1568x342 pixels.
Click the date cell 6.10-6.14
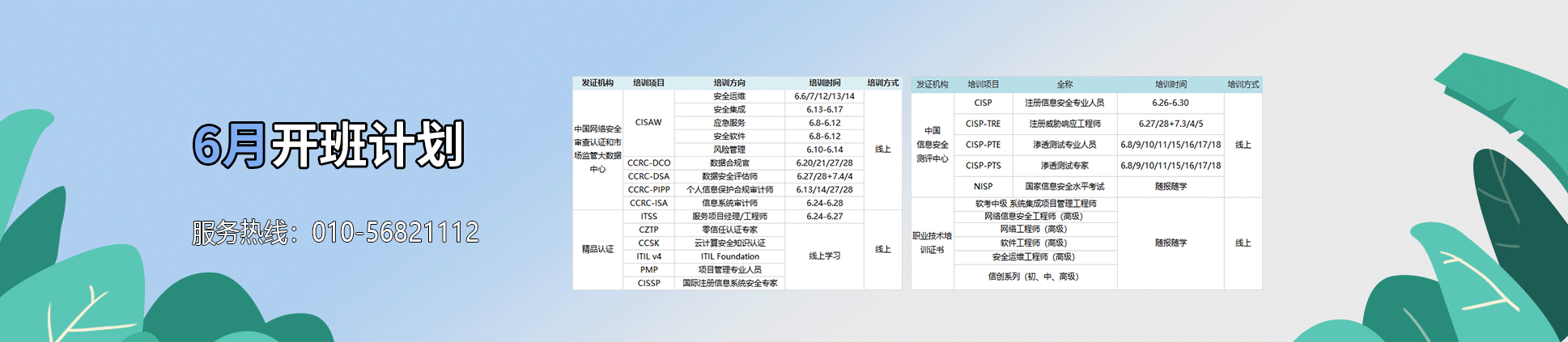824,150
